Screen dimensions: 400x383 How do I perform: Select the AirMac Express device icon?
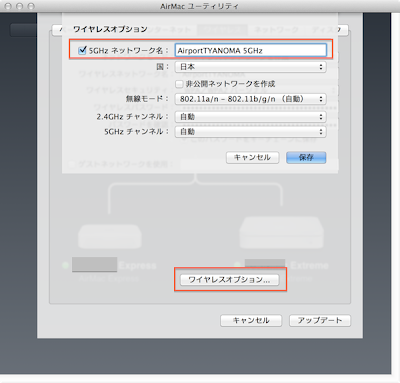(110, 236)
